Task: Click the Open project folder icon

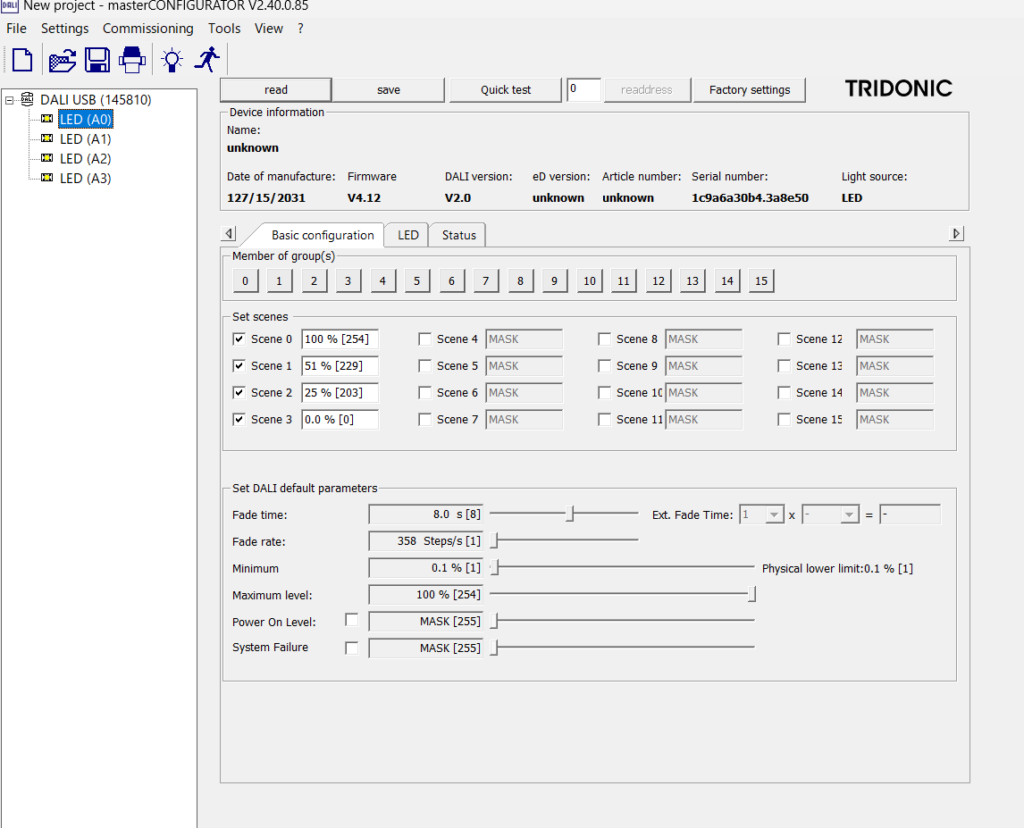Action: [x=62, y=60]
